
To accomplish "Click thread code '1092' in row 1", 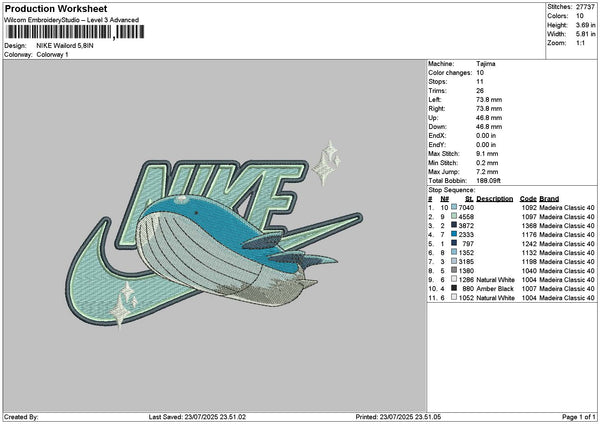I will pyautogui.click(x=529, y=207).
